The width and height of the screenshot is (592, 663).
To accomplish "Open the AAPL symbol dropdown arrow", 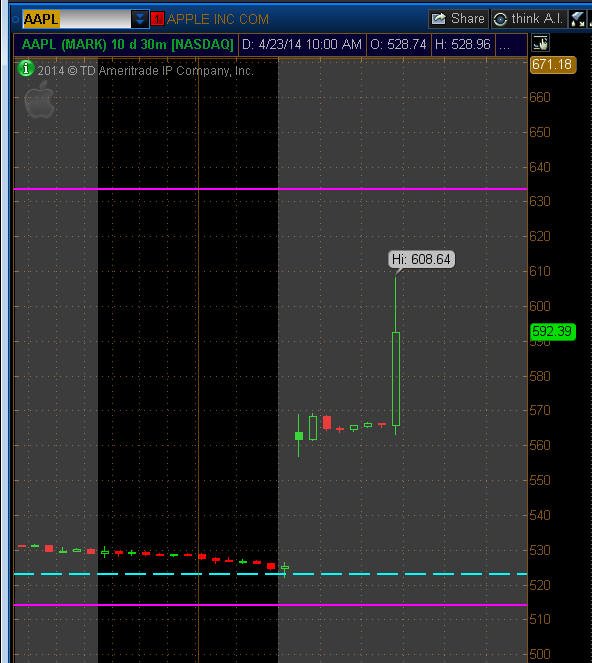I will (140, 19).
